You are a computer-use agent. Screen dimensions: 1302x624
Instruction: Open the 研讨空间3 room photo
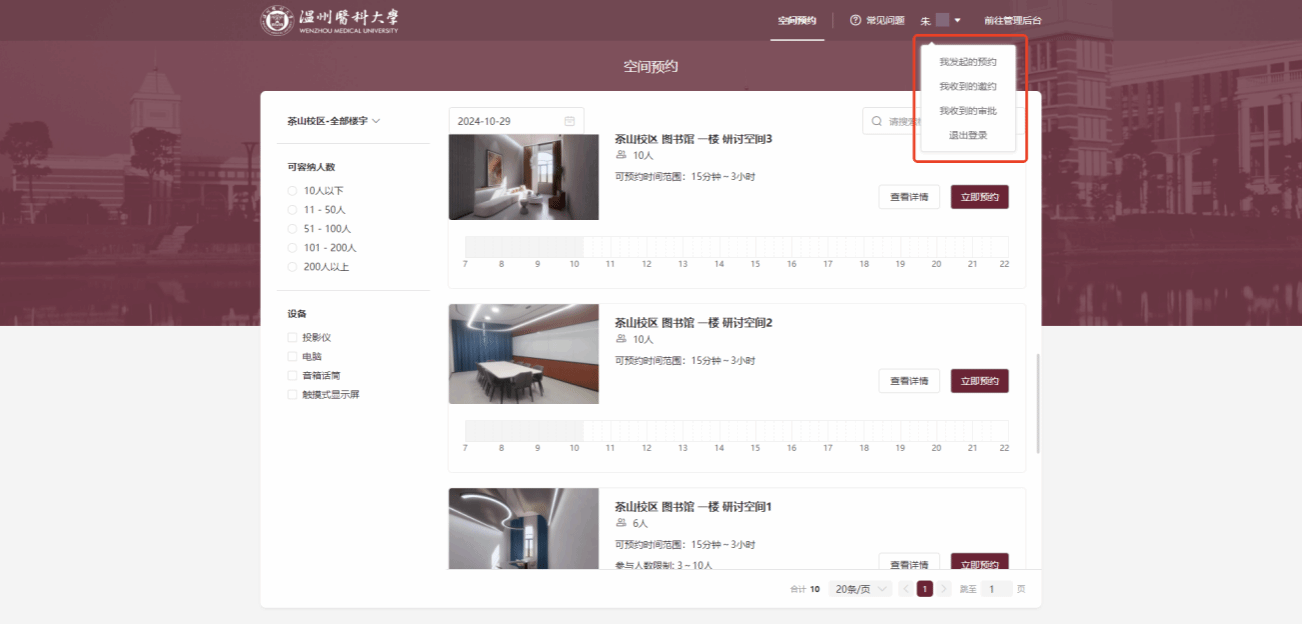[x=524, y=177]
